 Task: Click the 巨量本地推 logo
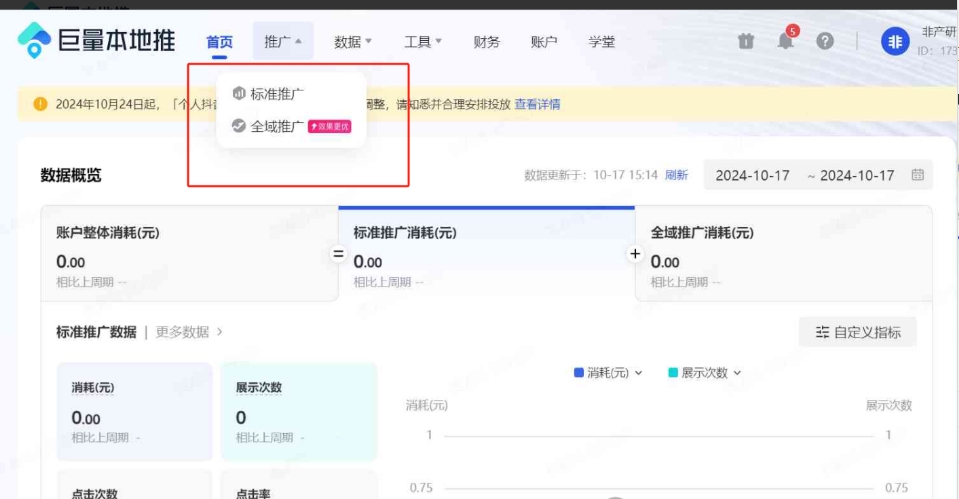(96, 40)
